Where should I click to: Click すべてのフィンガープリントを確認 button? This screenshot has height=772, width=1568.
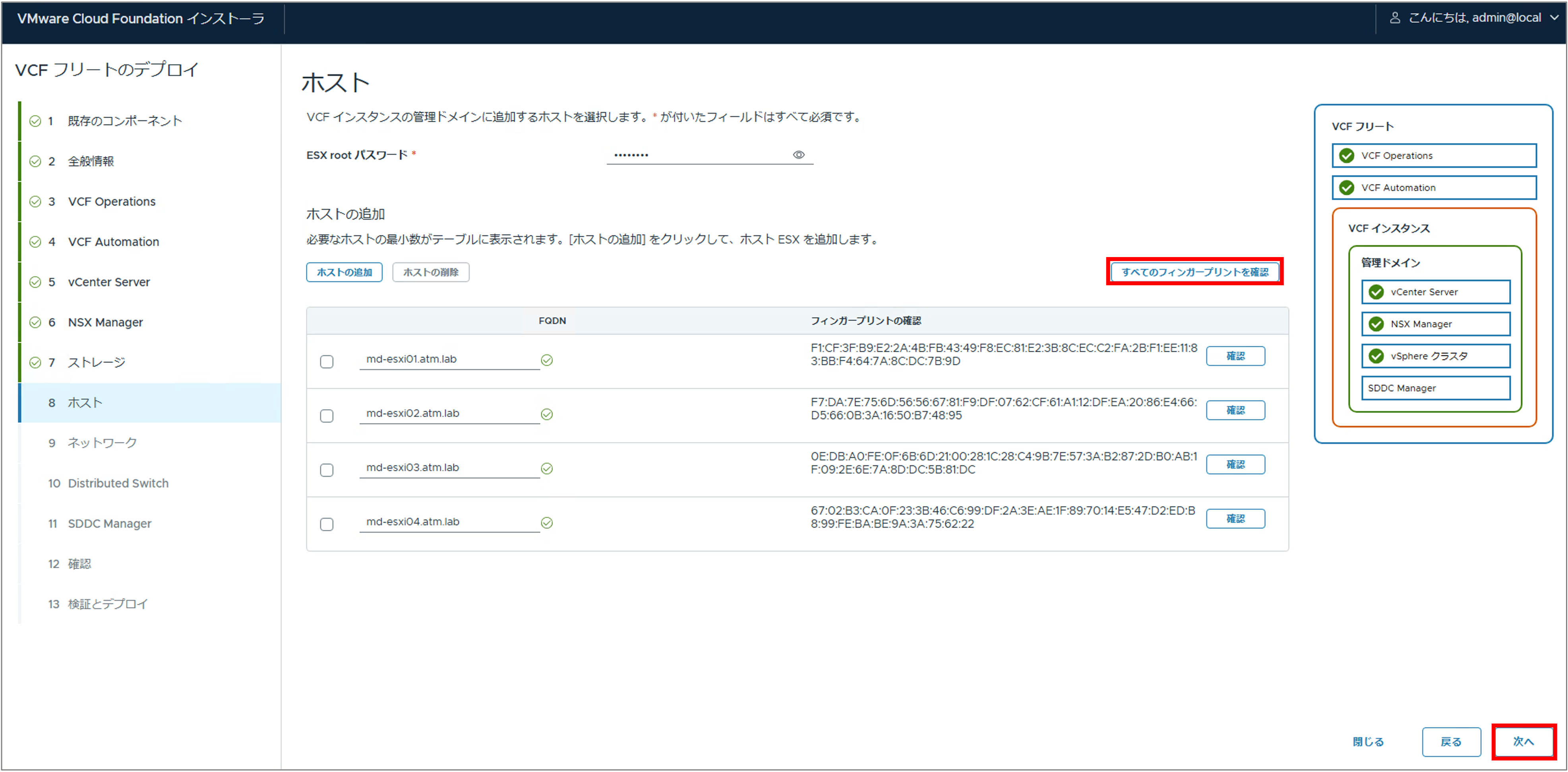coord(1195,271)
